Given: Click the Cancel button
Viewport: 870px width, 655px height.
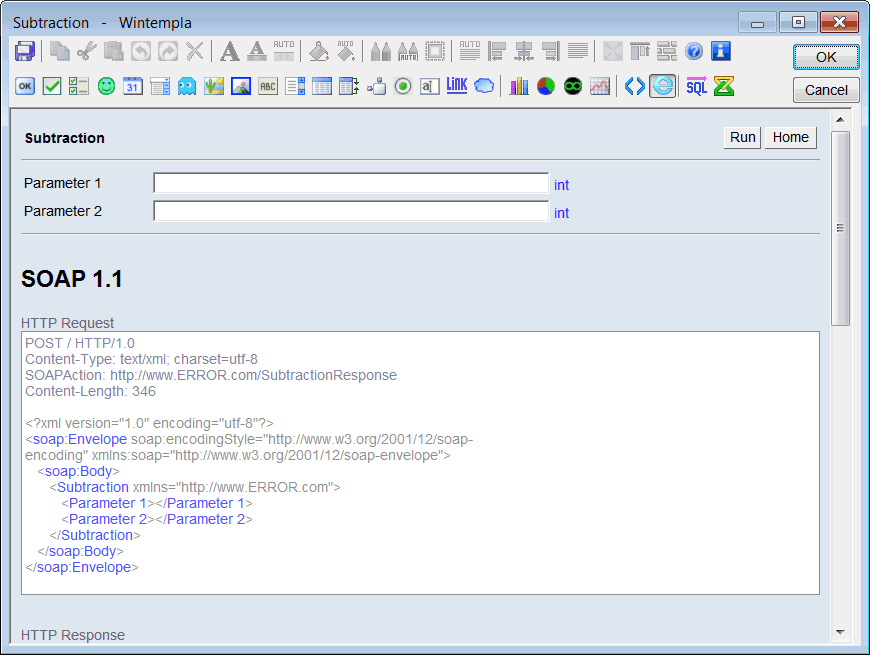Looking at the screenshot, I should [826, 90].
